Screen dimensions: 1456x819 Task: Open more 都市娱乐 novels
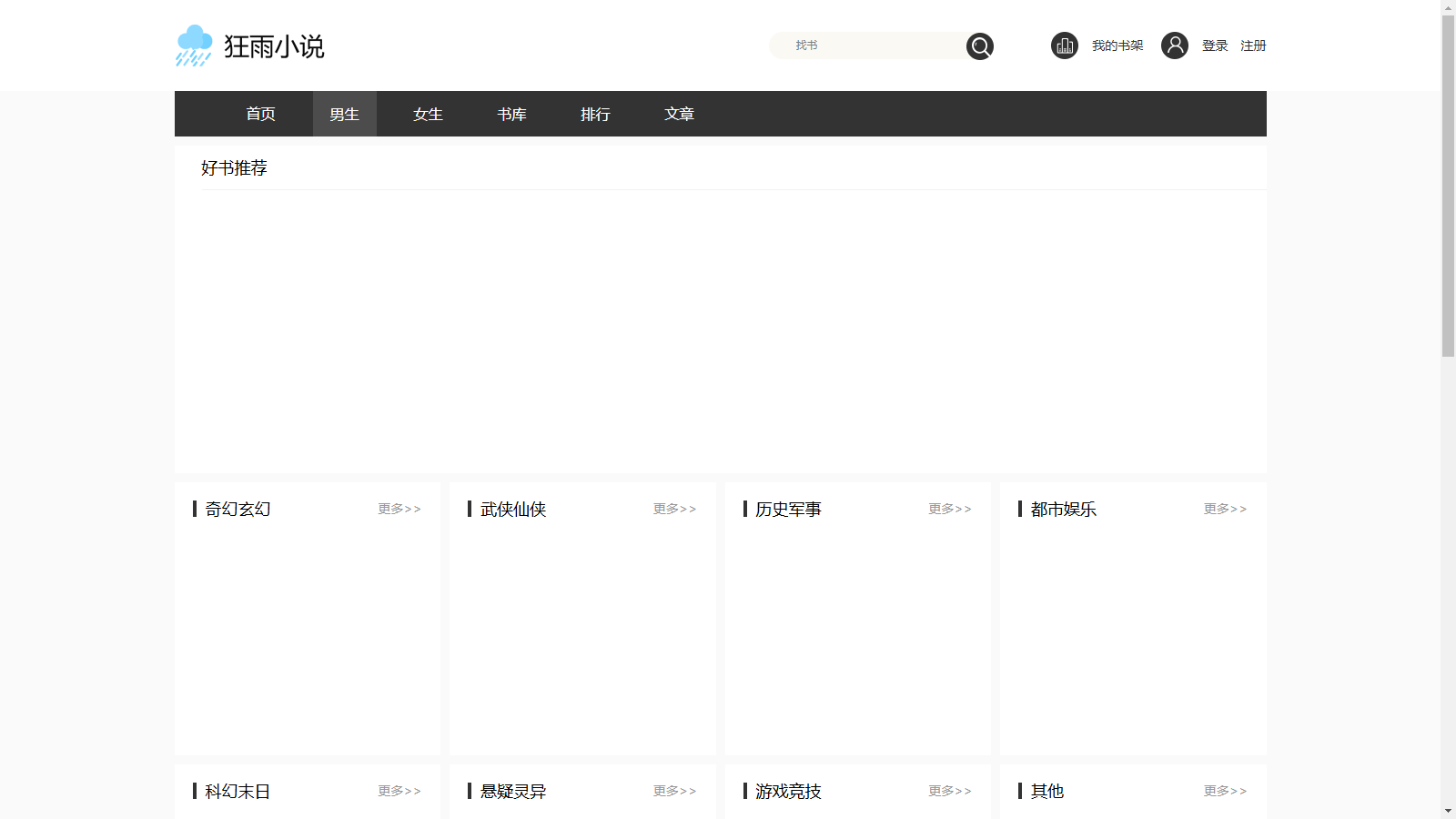(1224, 509)
